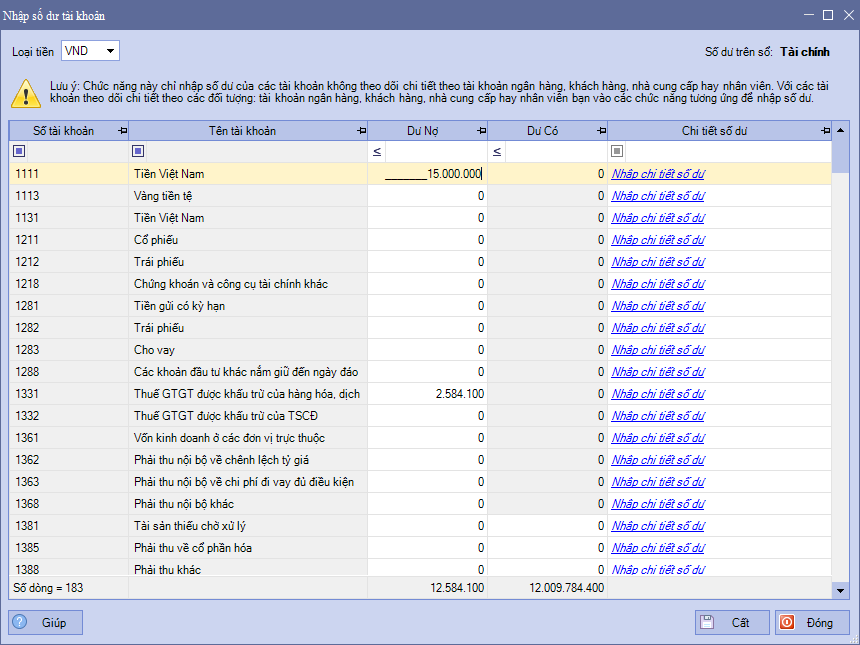Select the row for account 1283 Cho vay
Viewport: 860px width, 645px height.
pyautogui.click(x=70, y=350)
